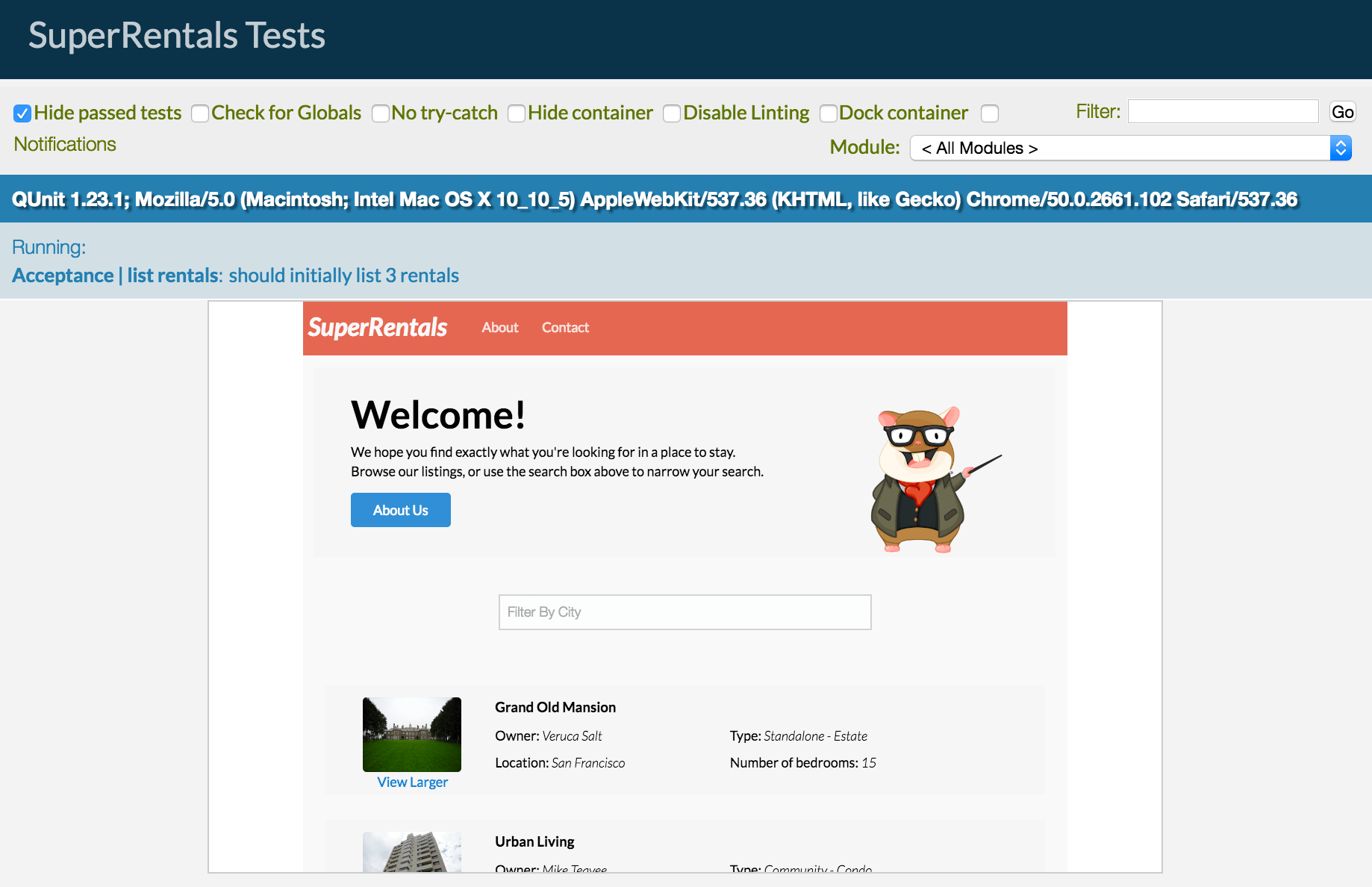Enable Disable Linting
The width and height of the screenshot is (1372, 887).
coord(671,113)
